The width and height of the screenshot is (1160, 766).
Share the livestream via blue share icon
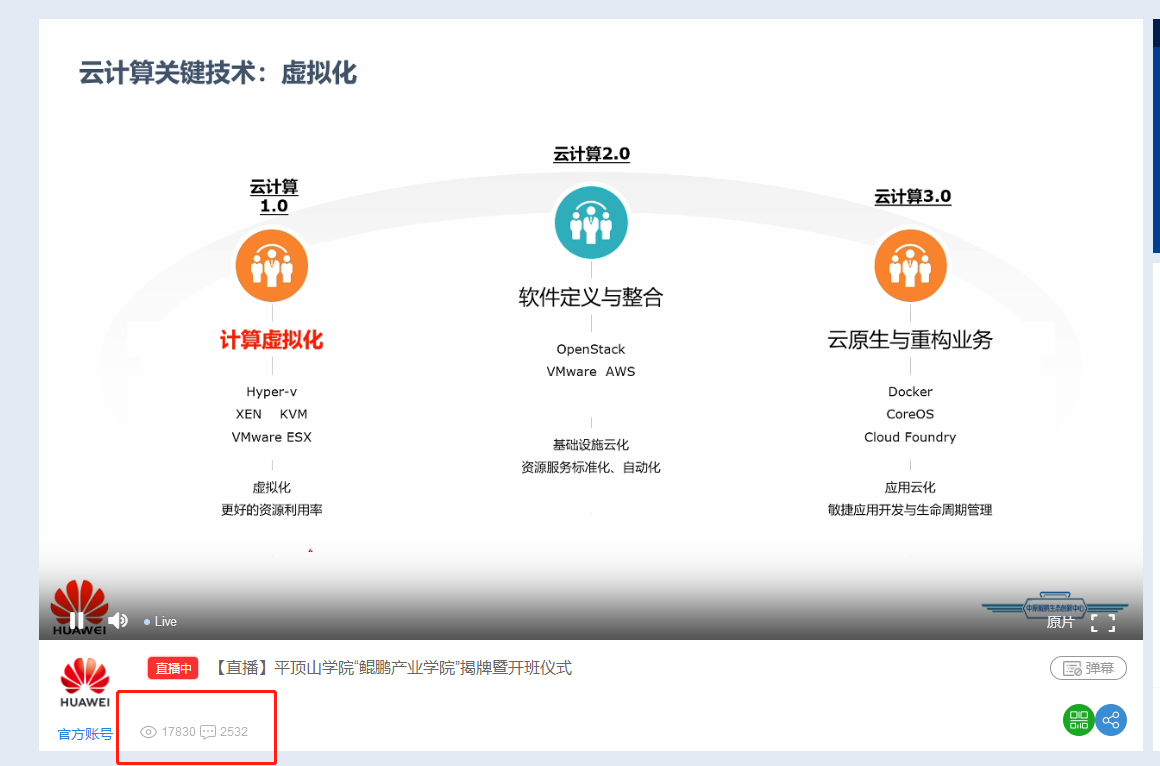(x=1111, y=720)
